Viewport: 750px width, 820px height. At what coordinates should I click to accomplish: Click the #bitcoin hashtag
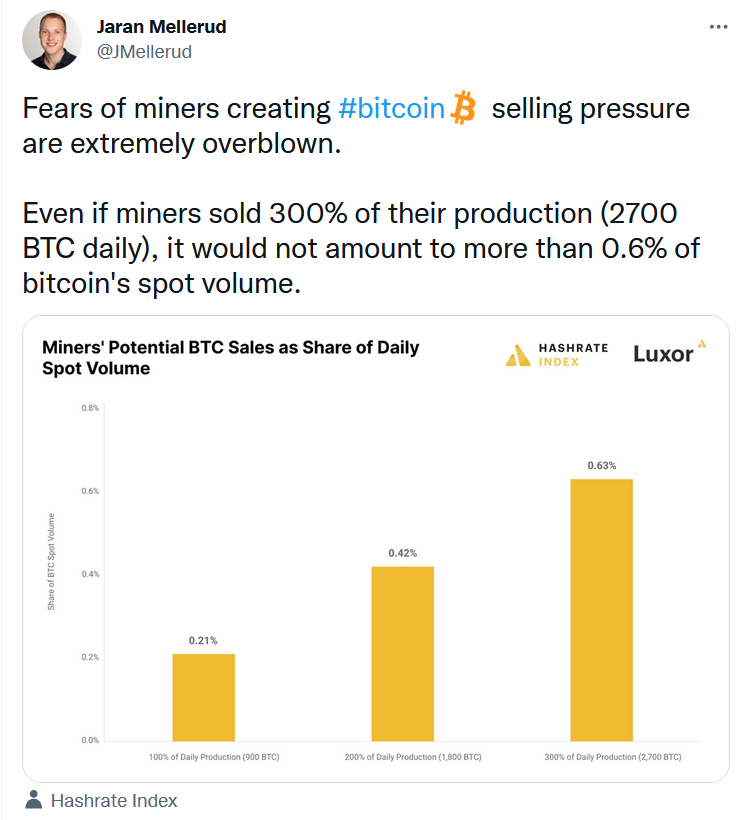392,107
